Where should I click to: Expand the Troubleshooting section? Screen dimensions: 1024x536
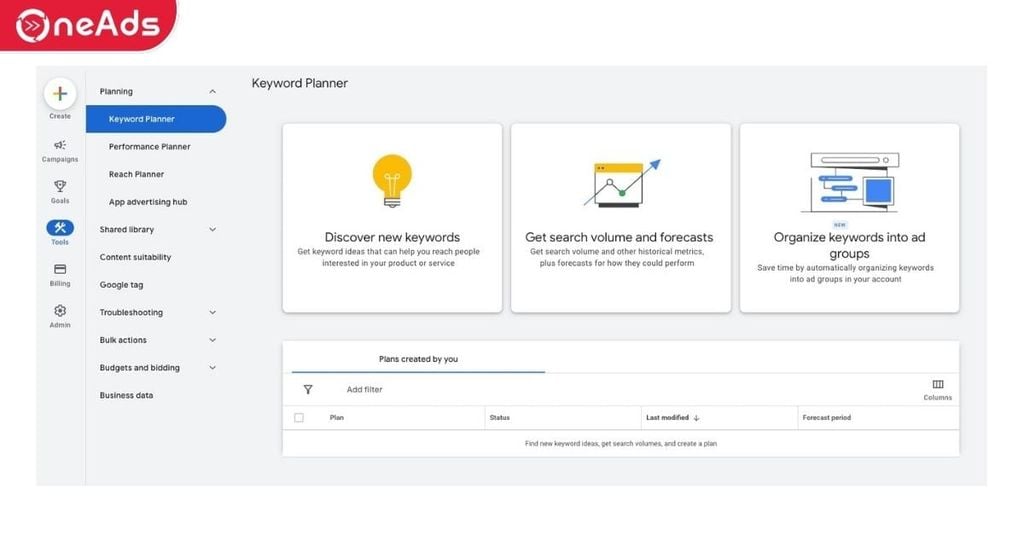click(157, 313)
